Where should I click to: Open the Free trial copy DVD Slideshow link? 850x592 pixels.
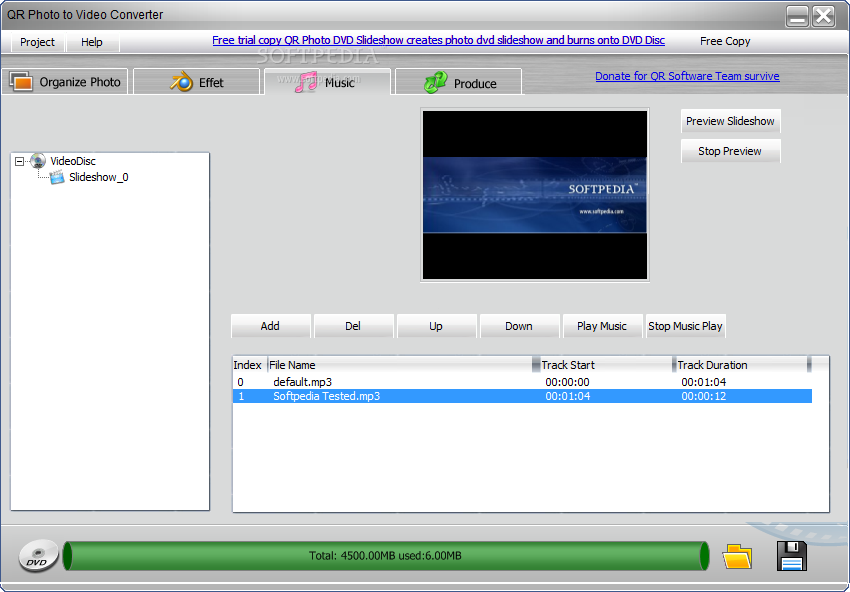439,40
